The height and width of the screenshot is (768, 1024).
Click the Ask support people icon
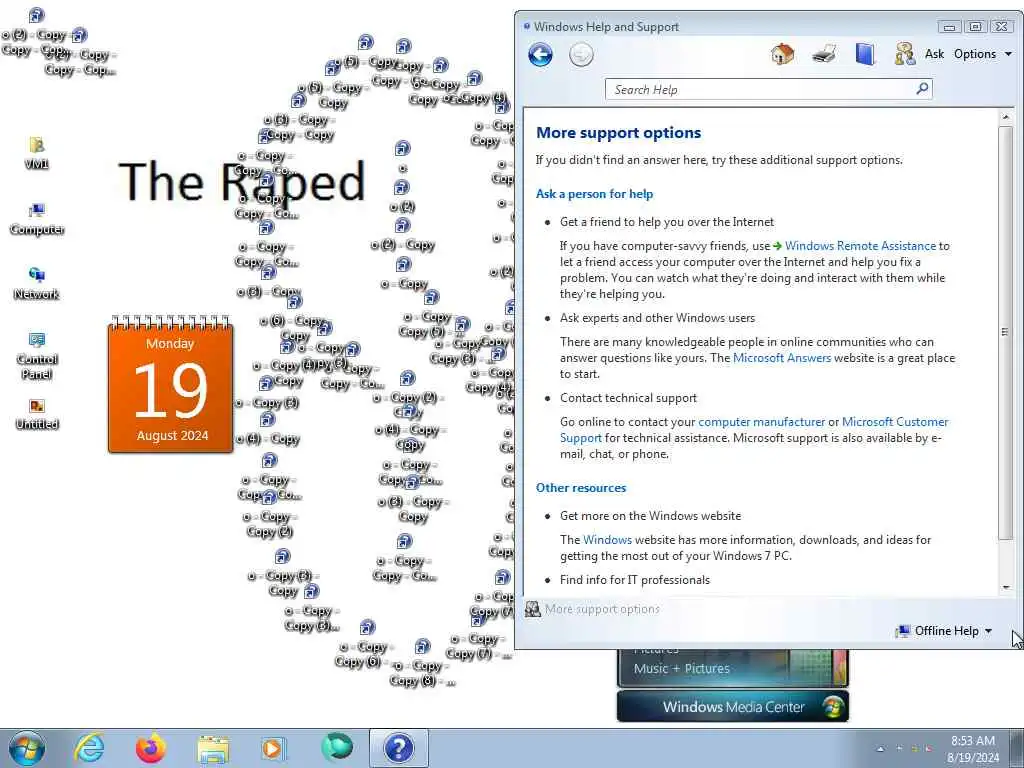point(904,54)
